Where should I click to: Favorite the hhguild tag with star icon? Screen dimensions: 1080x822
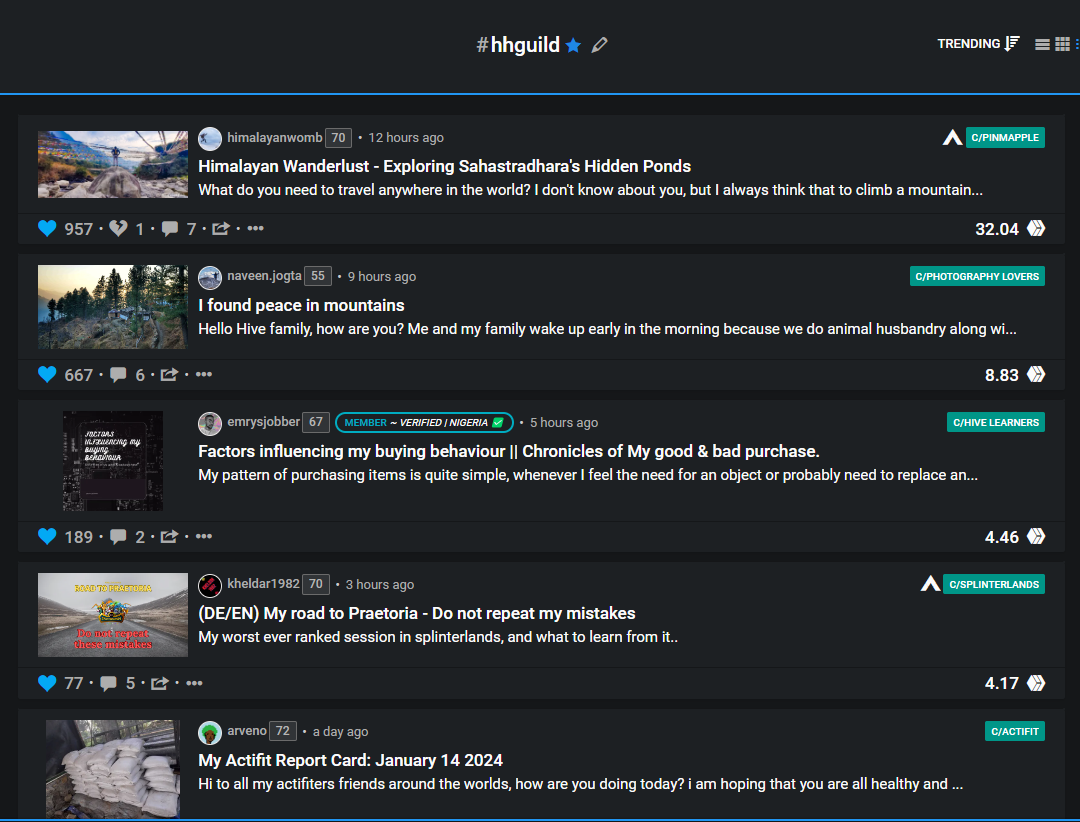pyautogui.click(x=573, y=45)
